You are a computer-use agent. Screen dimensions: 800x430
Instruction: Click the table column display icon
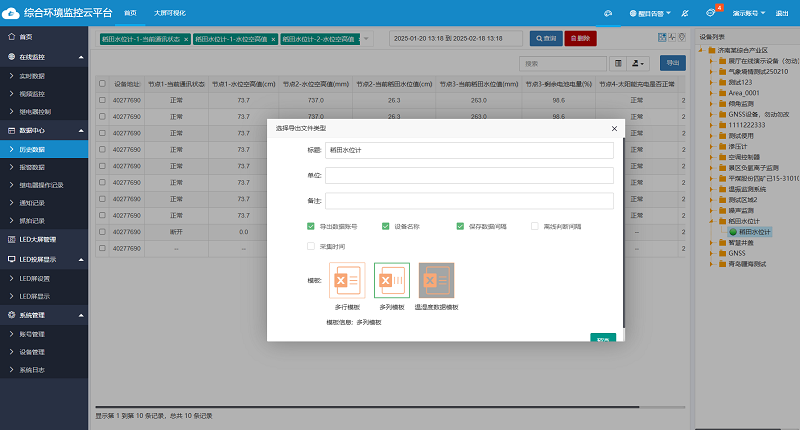point(618,63)
